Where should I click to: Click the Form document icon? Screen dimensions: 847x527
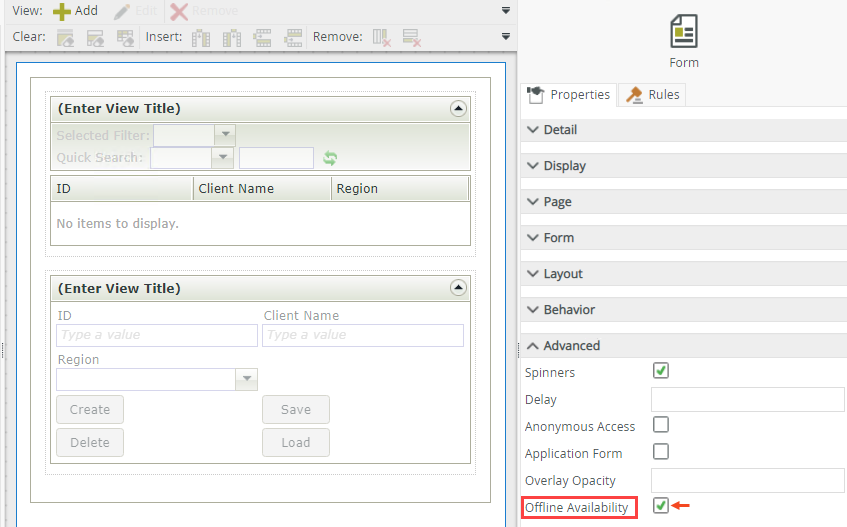click(684, 31)
